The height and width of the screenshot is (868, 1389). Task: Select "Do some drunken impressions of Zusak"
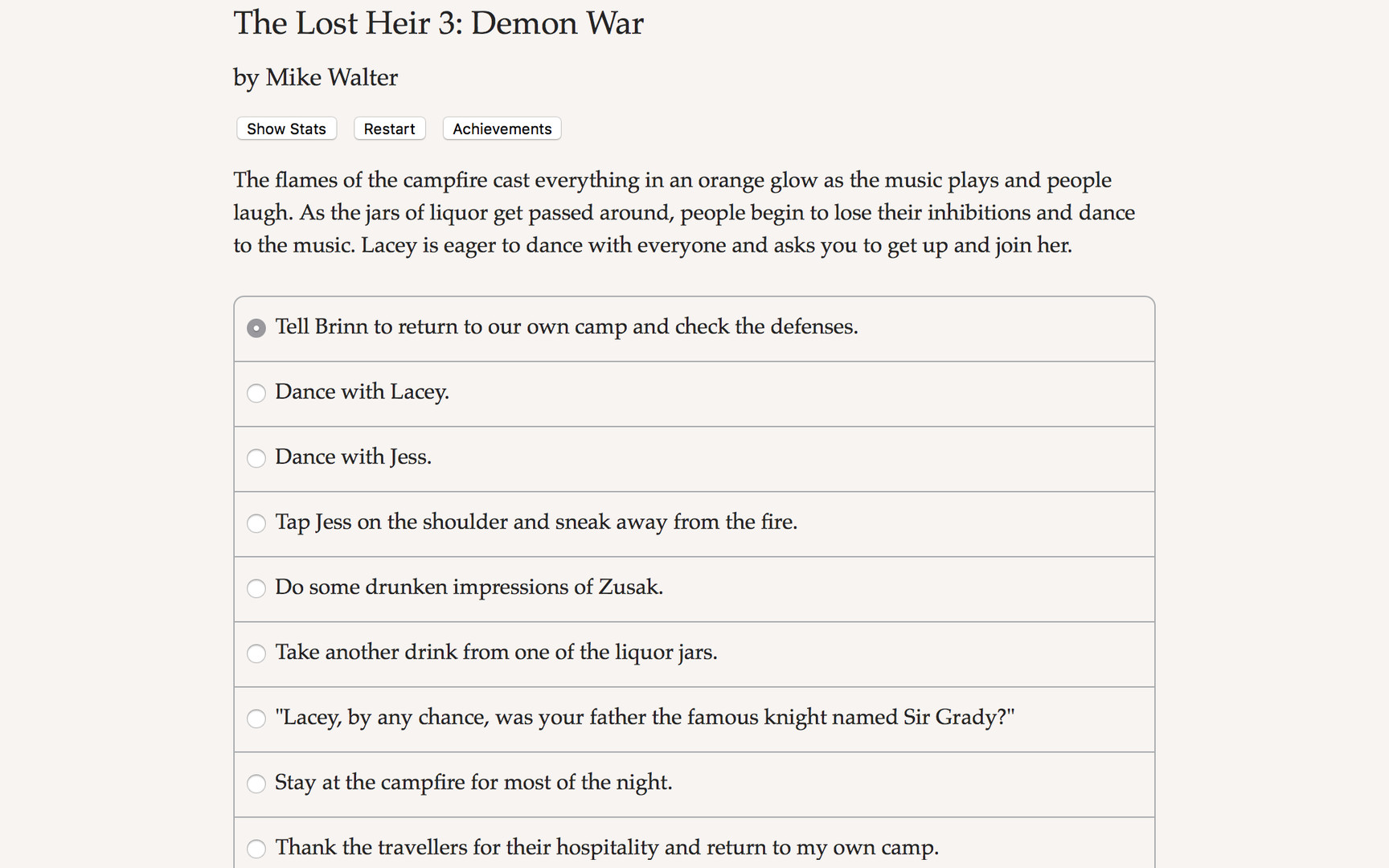(x=256, y=589)
